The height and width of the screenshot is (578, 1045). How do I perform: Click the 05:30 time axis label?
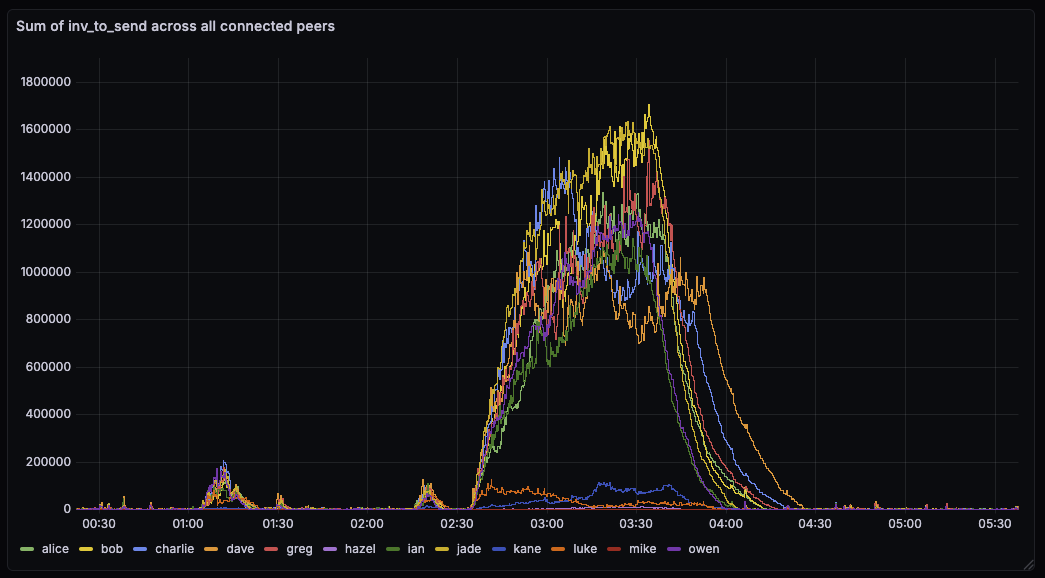(994, 523)
